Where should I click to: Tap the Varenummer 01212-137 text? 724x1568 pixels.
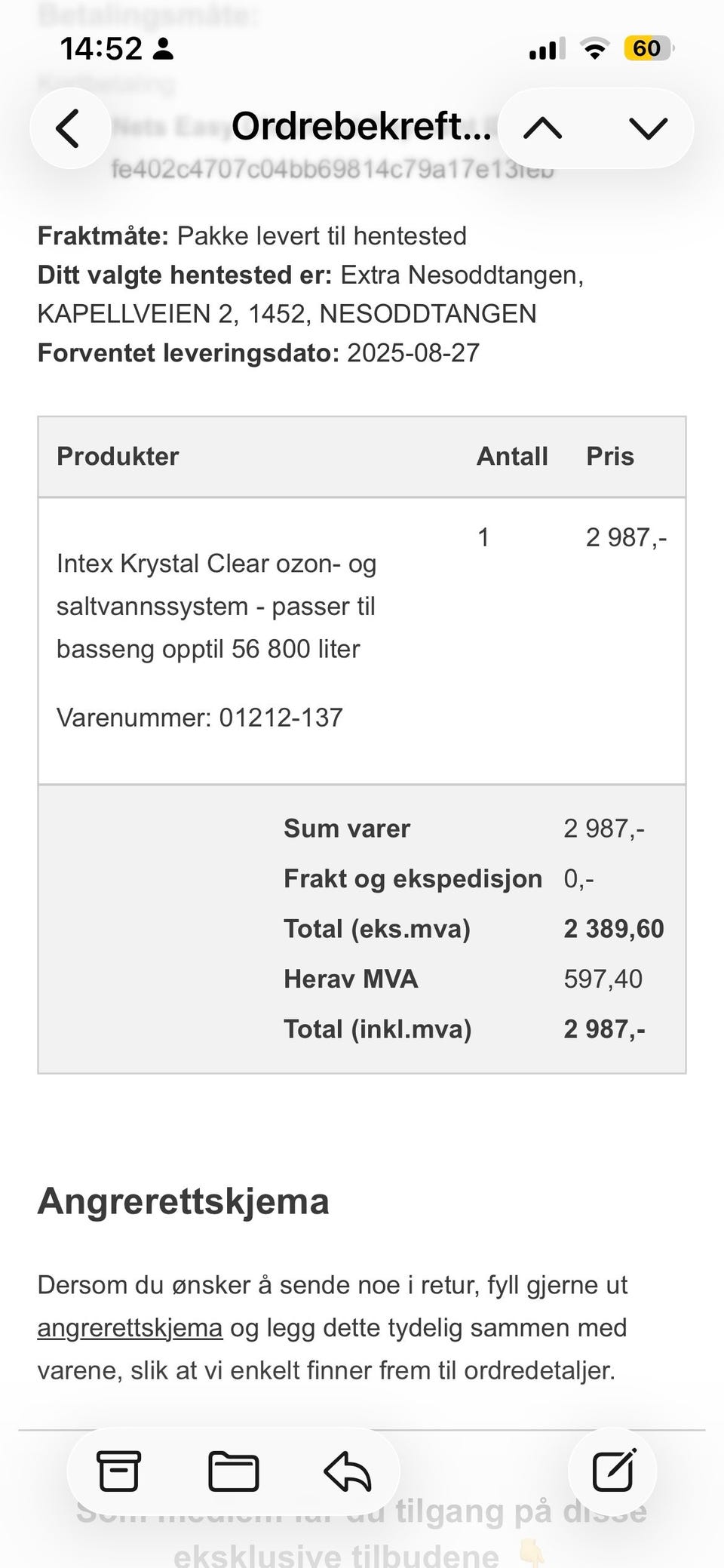pyautogui.click(x=200, y=717)
